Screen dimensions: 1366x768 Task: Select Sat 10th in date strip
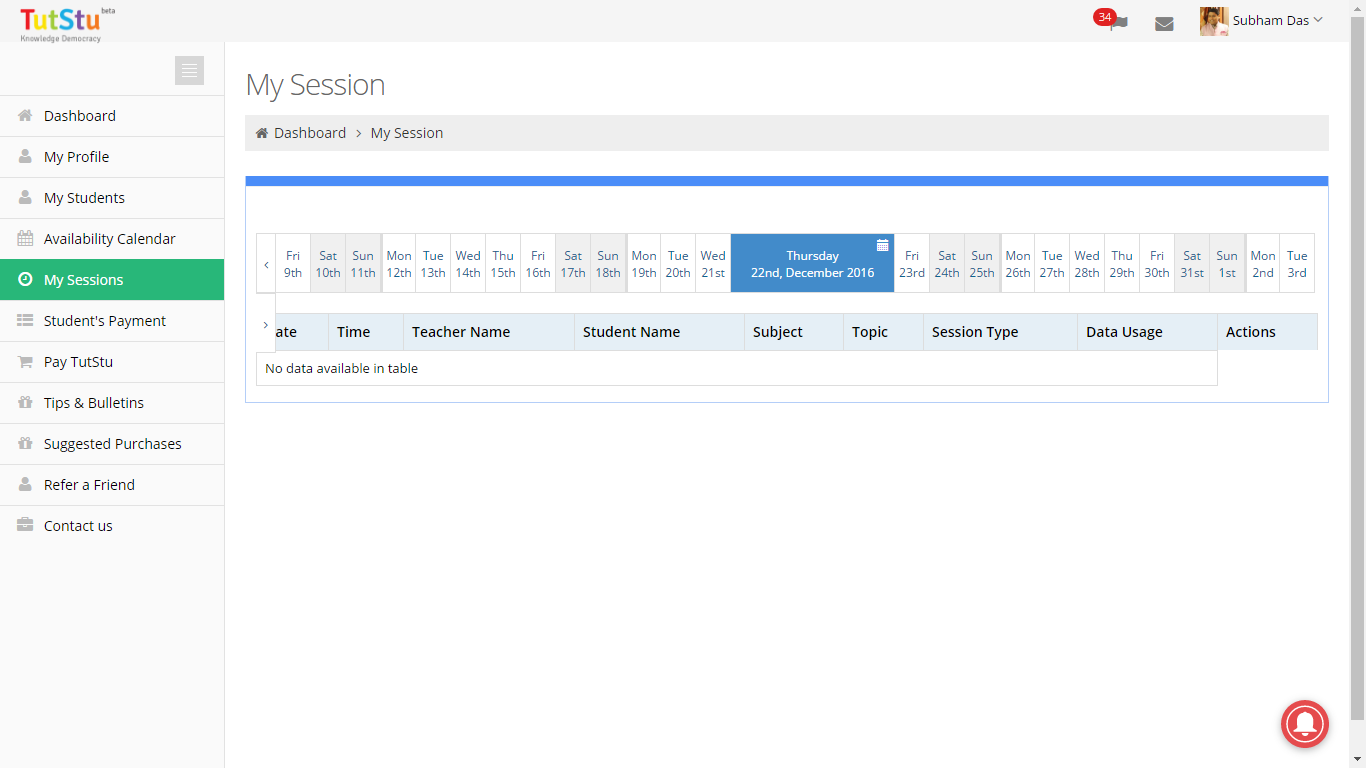click(328, 263)
